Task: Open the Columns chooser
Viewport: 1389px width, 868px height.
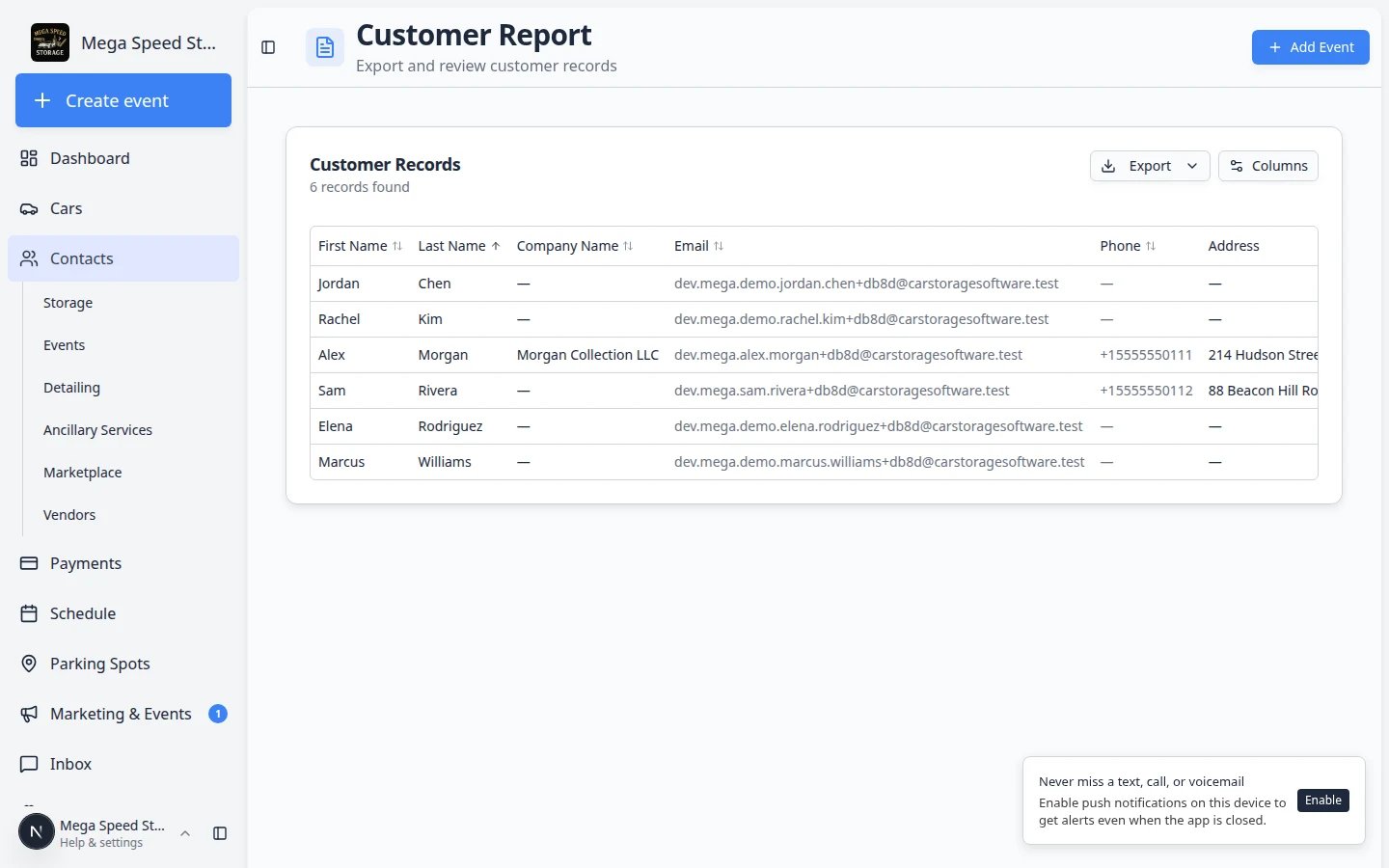Action: coord(1267,166)
